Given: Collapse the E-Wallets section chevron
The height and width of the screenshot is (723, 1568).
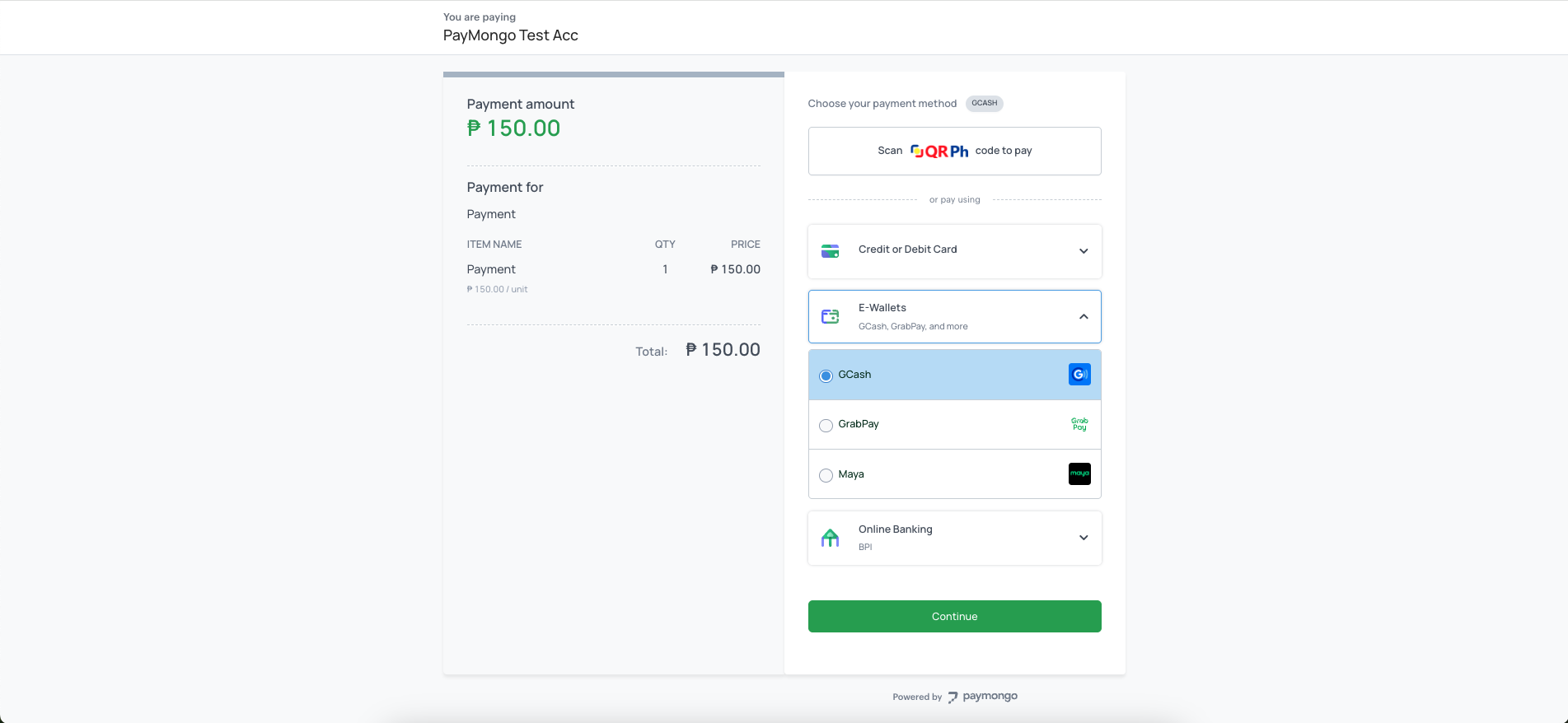Looking at the screenshot, I should click(1084, 316).
